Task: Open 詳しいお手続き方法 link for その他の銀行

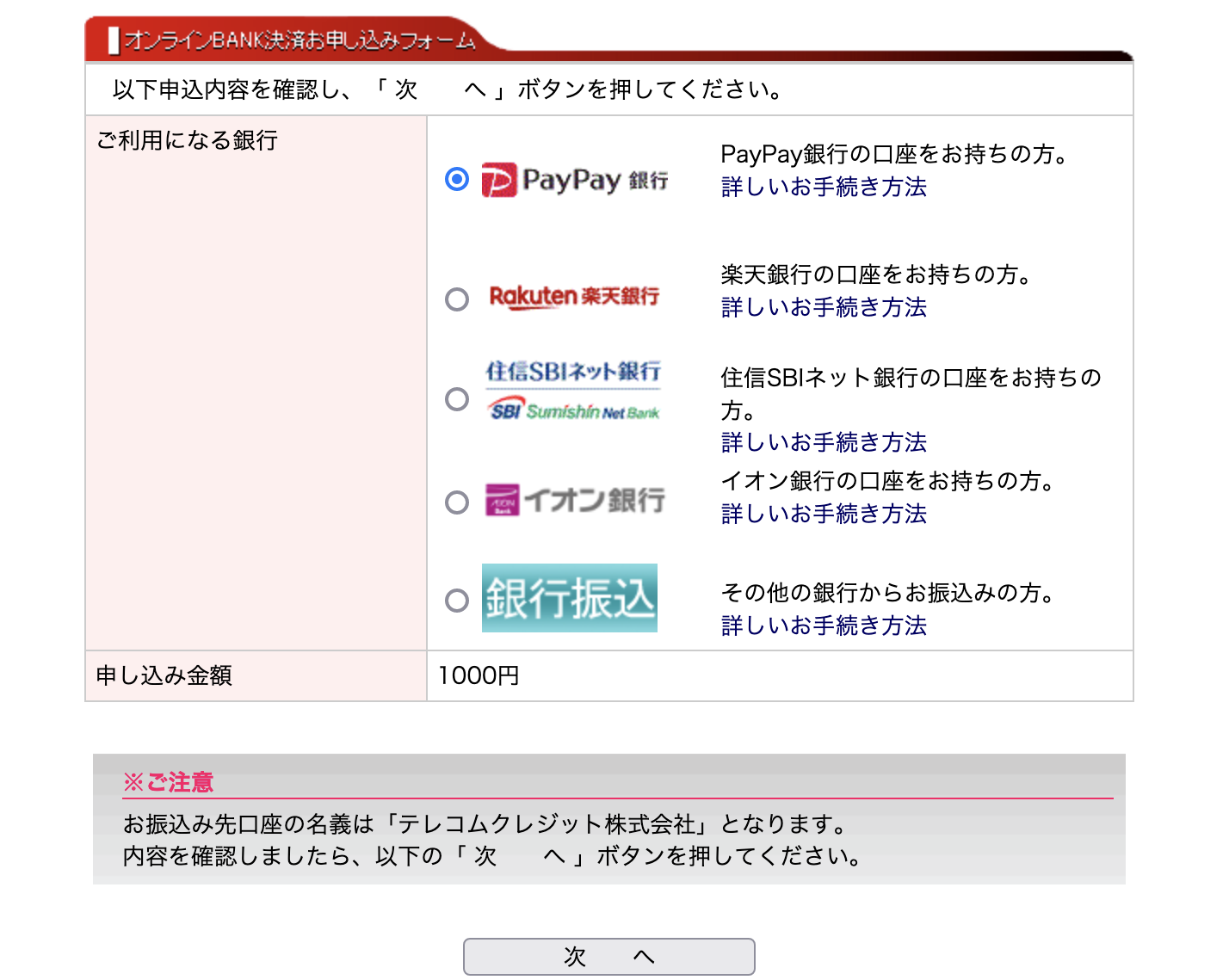Action: point(824,626)
